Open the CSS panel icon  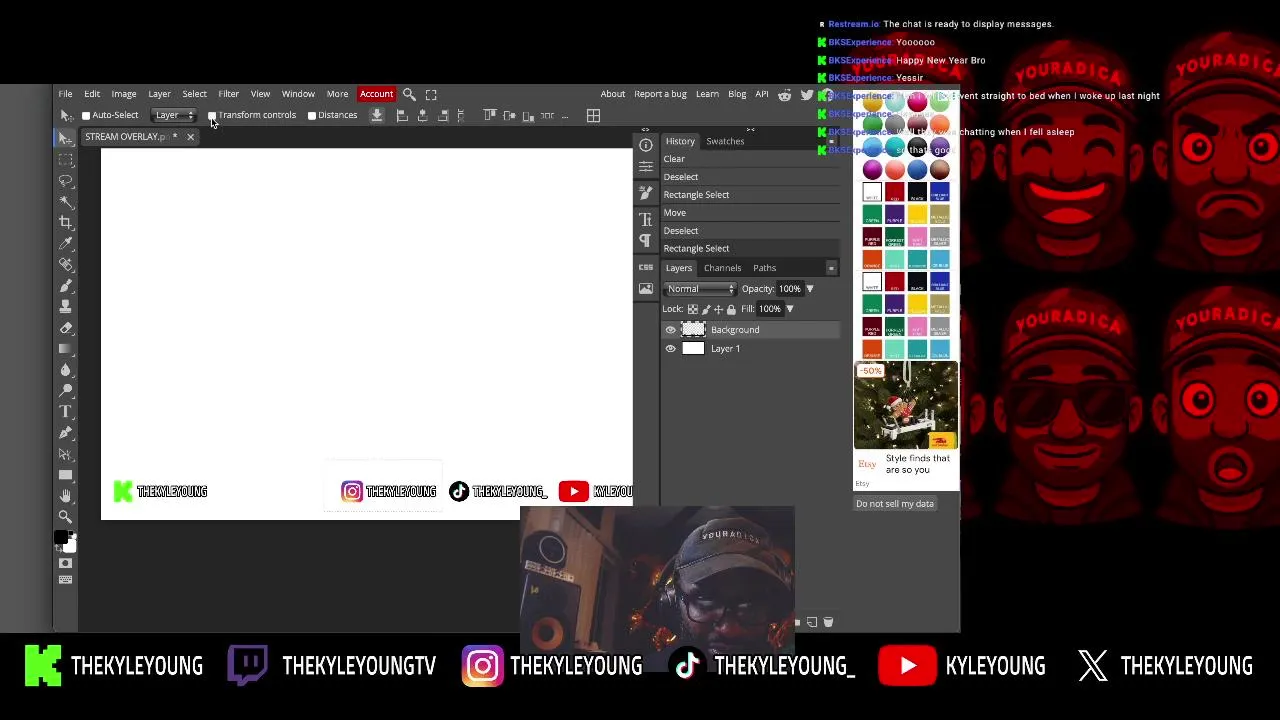click(x=646, y=267)
